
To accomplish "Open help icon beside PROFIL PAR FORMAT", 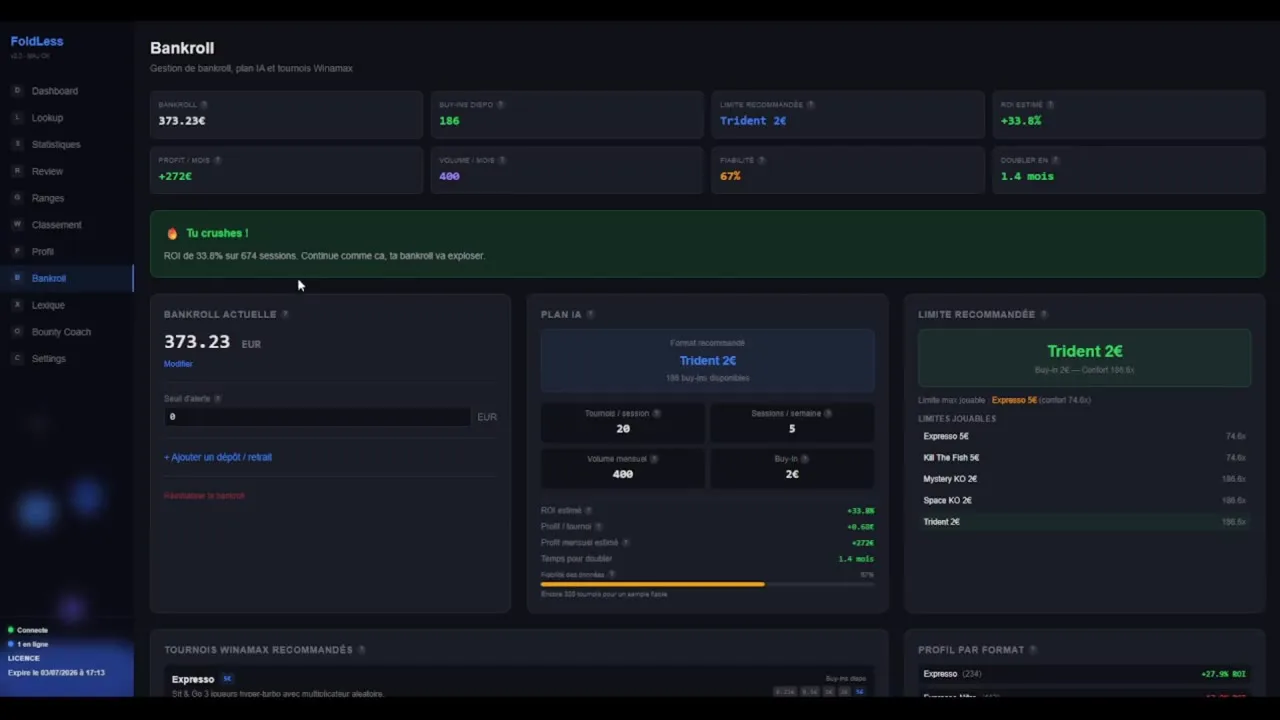I will (x=1033, y=650).
